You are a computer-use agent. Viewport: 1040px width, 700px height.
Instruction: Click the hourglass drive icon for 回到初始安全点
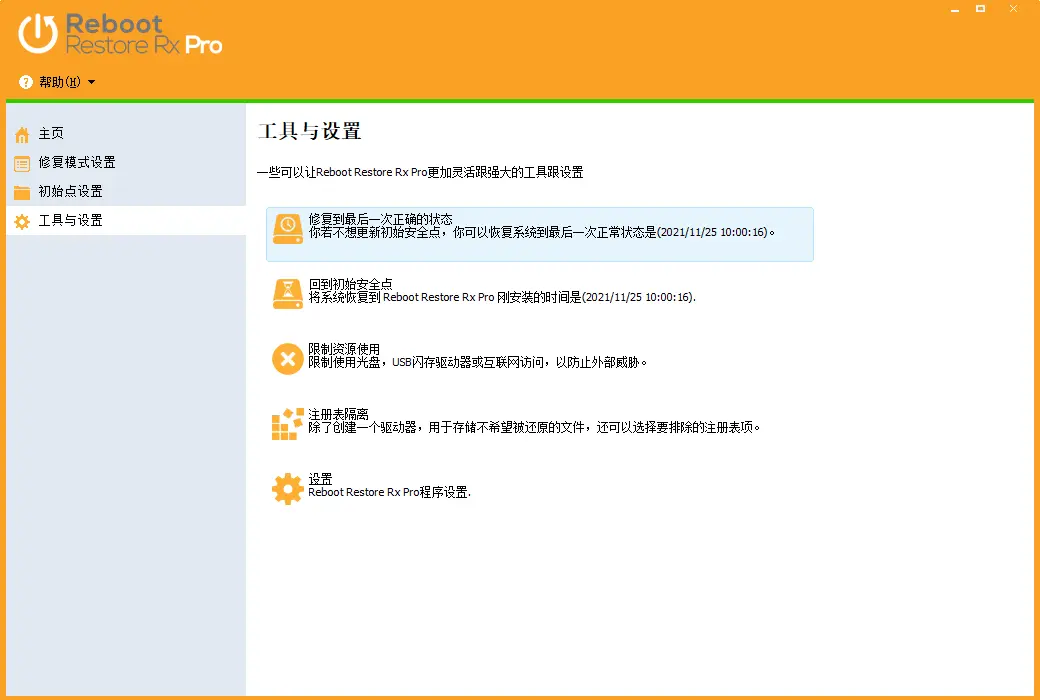(x=288, y=294)
